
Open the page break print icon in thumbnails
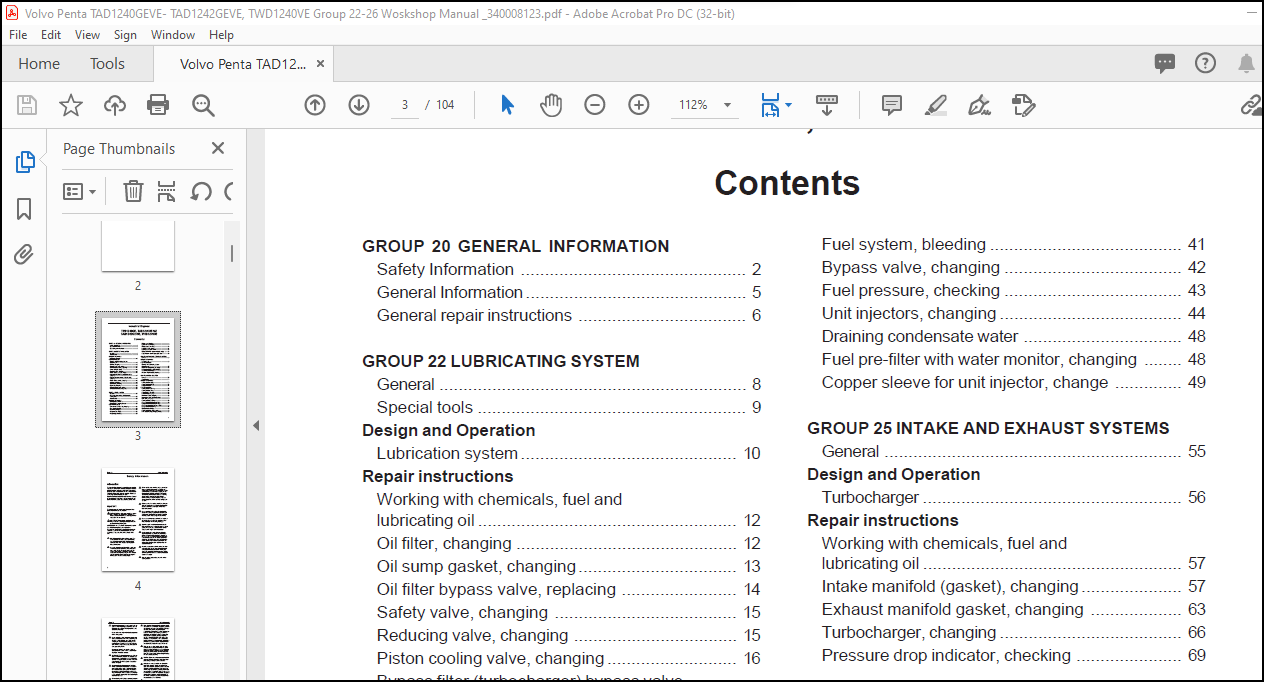tap(167, 191)
